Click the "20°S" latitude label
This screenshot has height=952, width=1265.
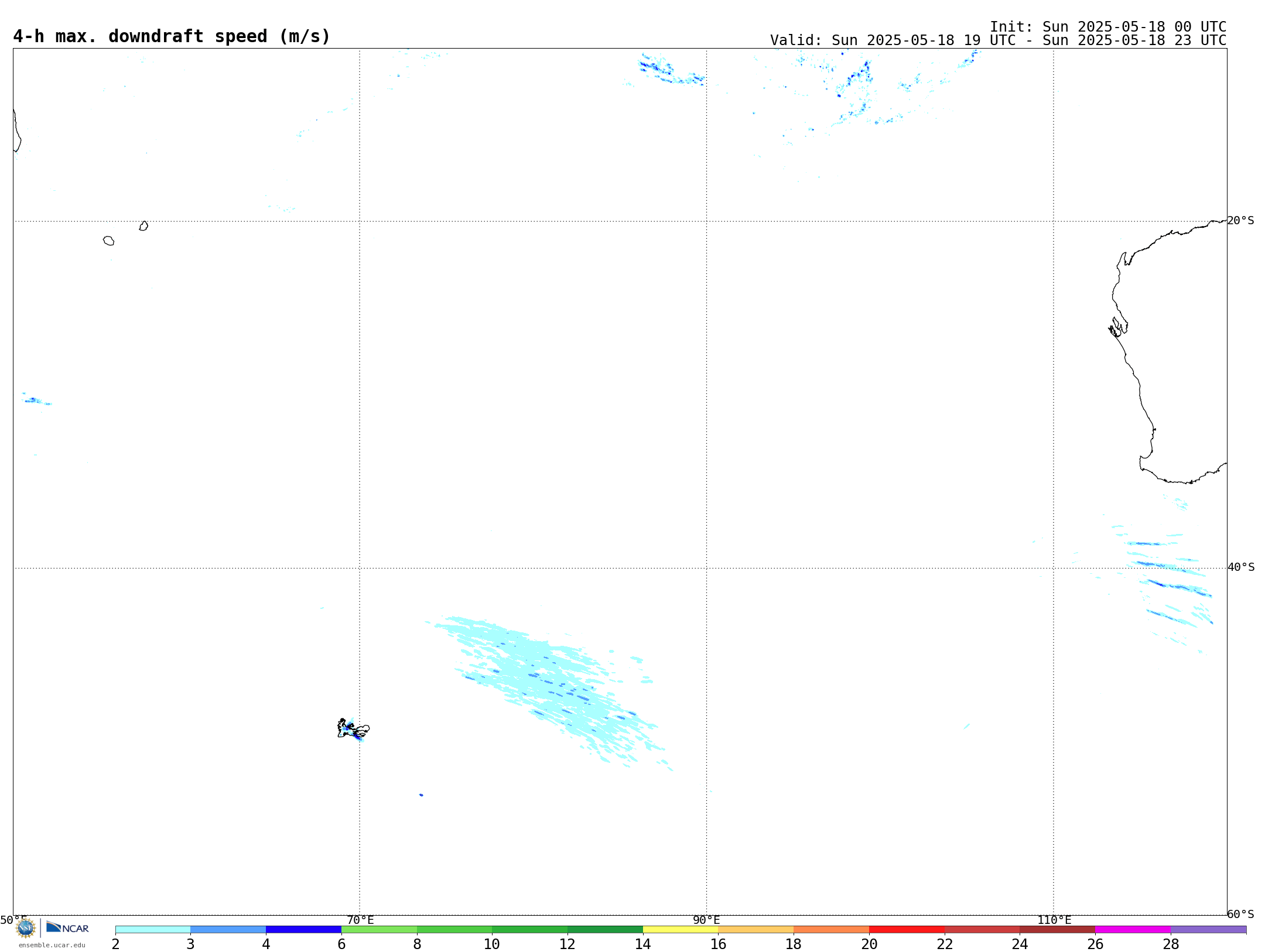pyautogui.click(x=1241, y=221)
